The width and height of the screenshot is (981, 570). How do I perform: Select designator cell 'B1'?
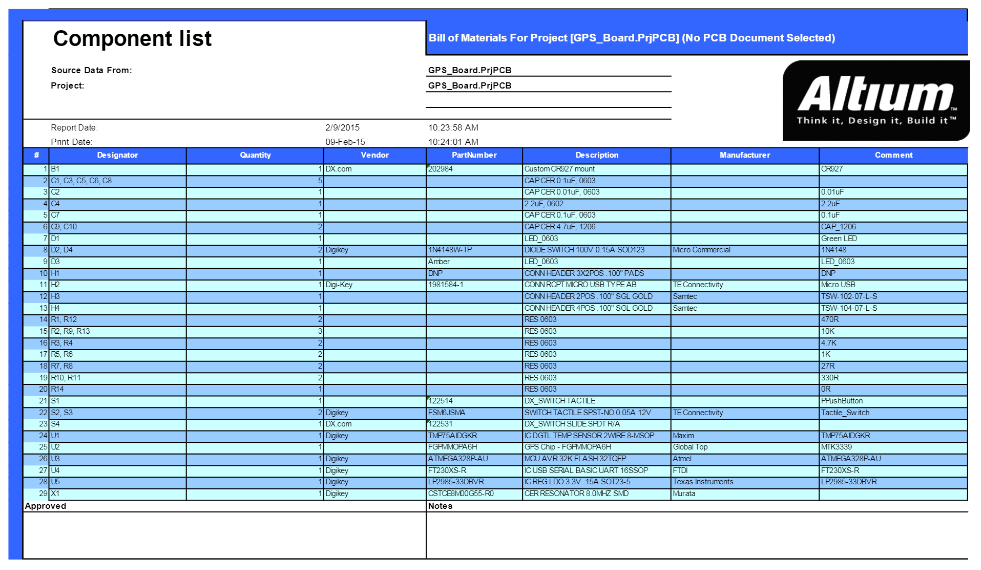[118, 169]
